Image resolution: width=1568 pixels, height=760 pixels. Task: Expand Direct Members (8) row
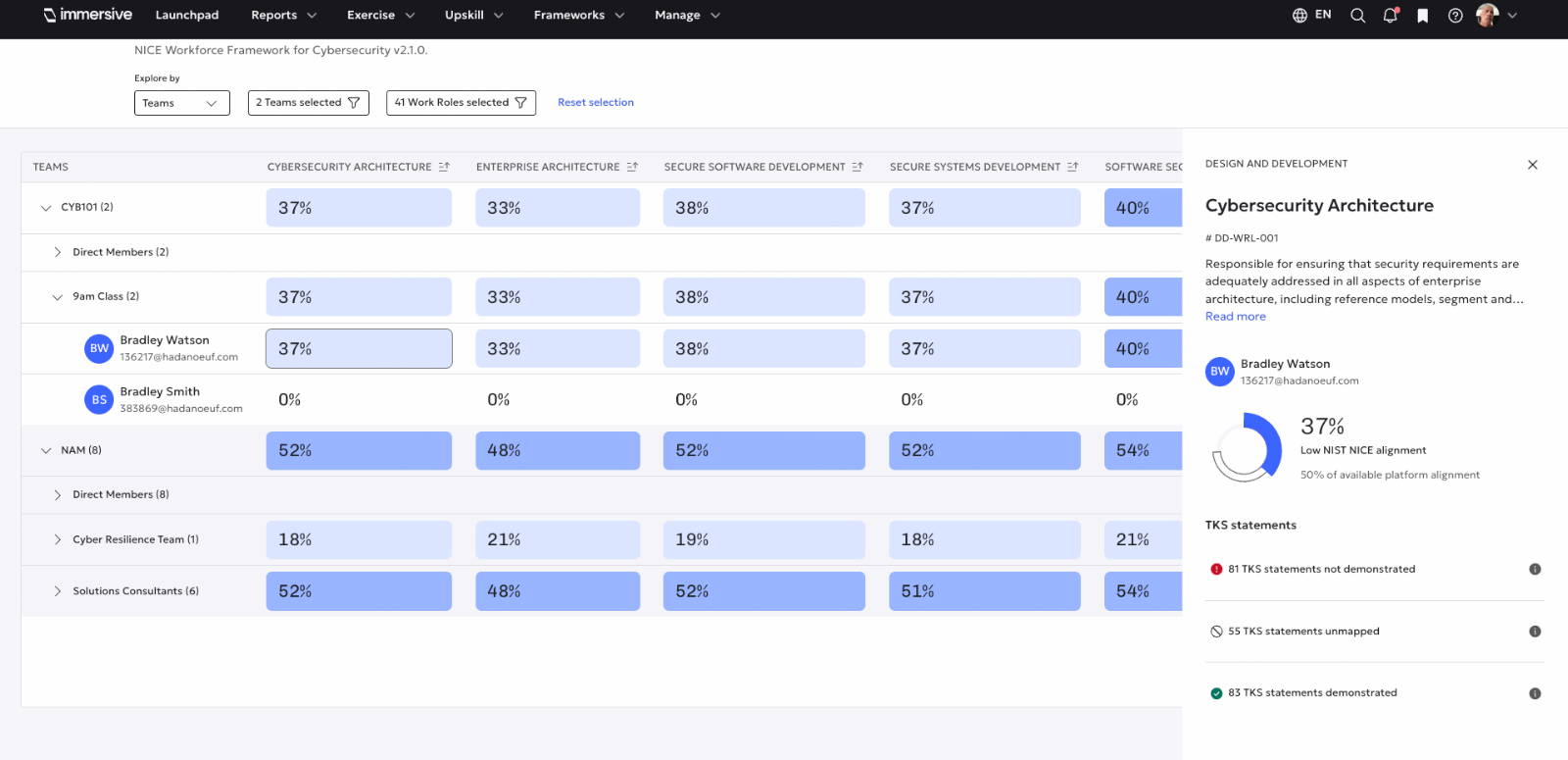click(57, 495)
